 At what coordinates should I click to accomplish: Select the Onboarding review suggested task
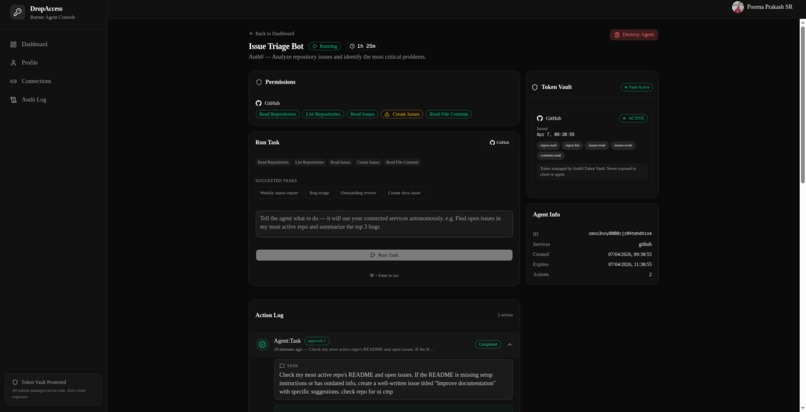click(358, 193)
